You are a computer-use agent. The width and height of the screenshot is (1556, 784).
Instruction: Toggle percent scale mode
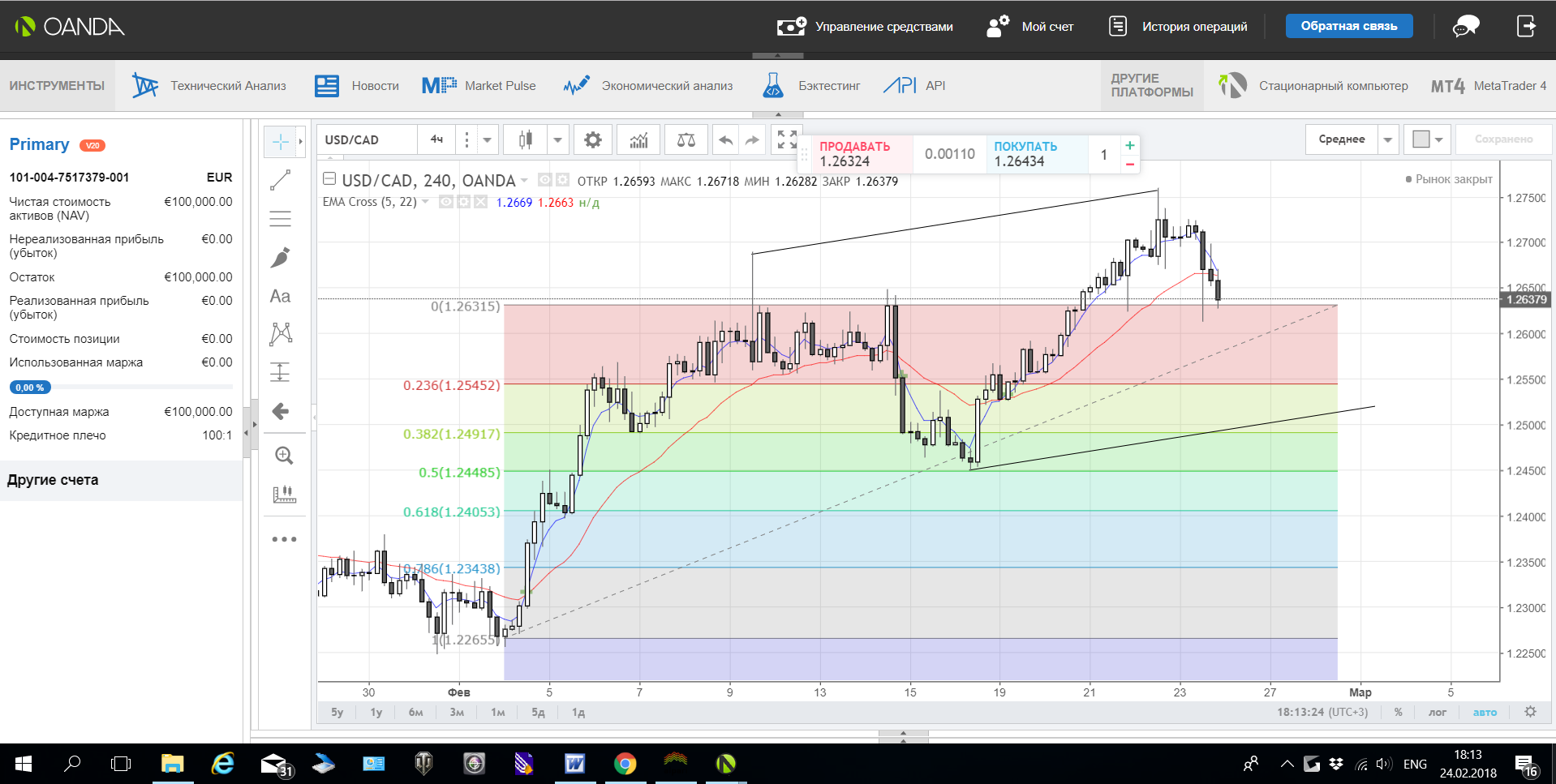tap(1399, 712)
